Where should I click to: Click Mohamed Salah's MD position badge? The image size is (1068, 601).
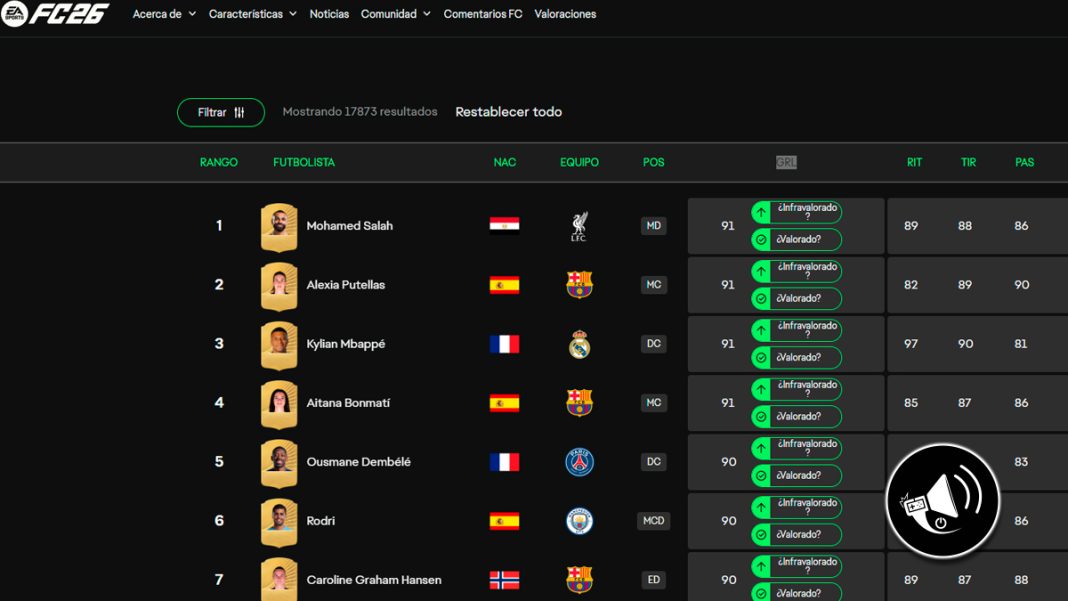point(653,226)
